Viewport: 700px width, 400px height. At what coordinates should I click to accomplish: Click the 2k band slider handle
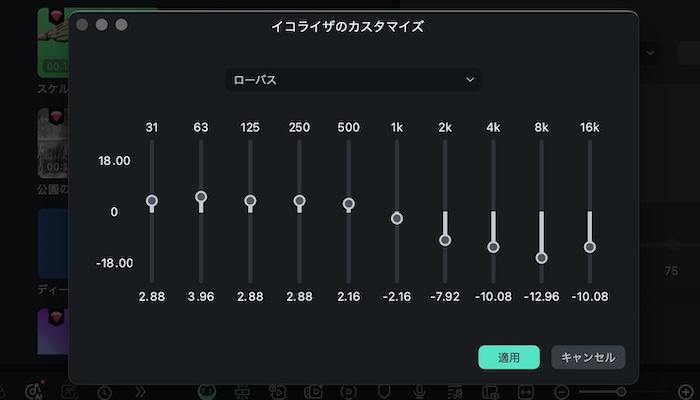click(445, 240)
